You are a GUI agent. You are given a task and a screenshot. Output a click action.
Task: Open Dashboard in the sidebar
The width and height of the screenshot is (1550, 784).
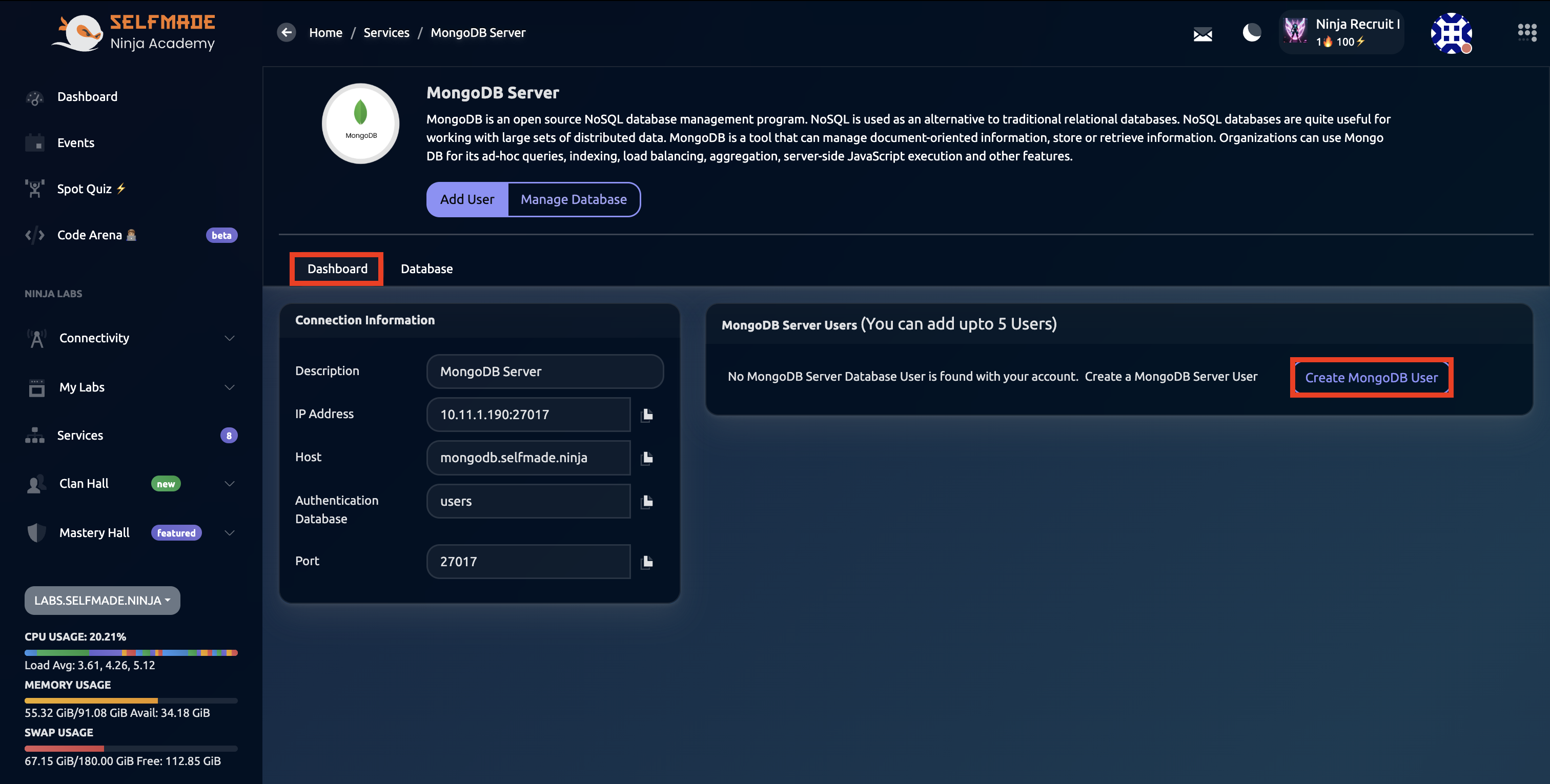click(x=87, y=97)
